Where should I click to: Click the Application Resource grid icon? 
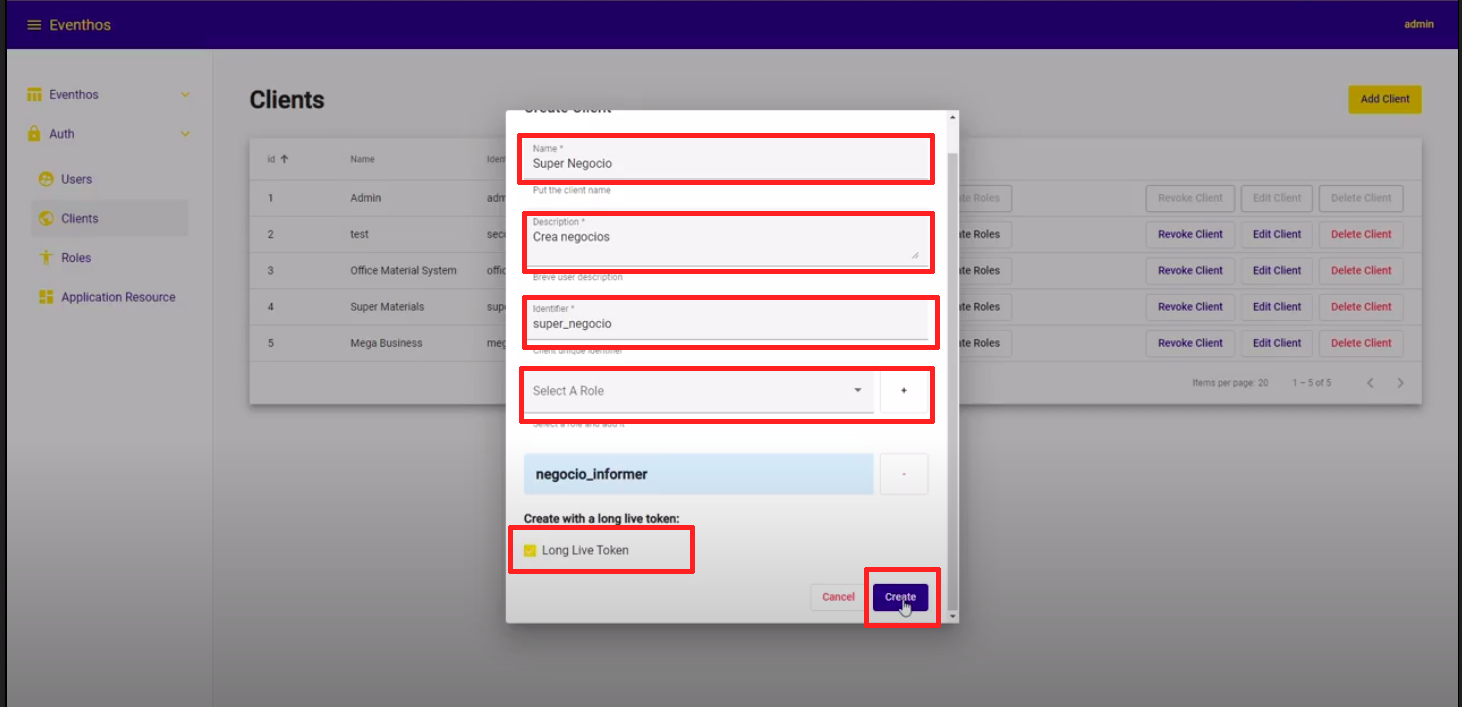[x=46, y=297]
